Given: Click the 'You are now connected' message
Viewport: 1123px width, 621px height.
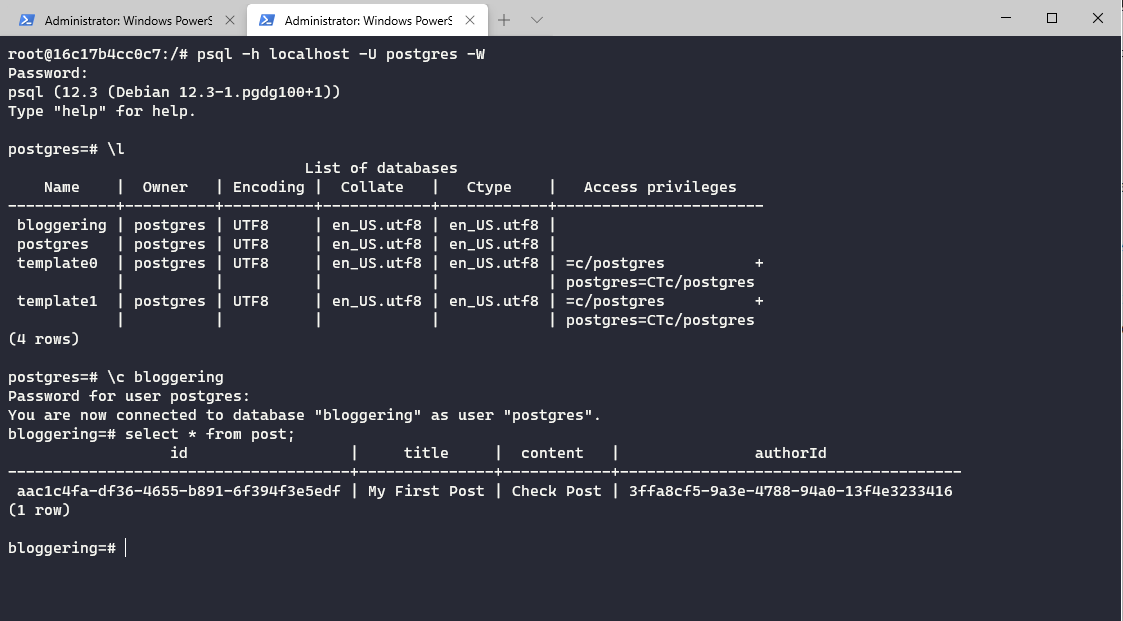Looking at the screenshot, I should click(304, 415).
